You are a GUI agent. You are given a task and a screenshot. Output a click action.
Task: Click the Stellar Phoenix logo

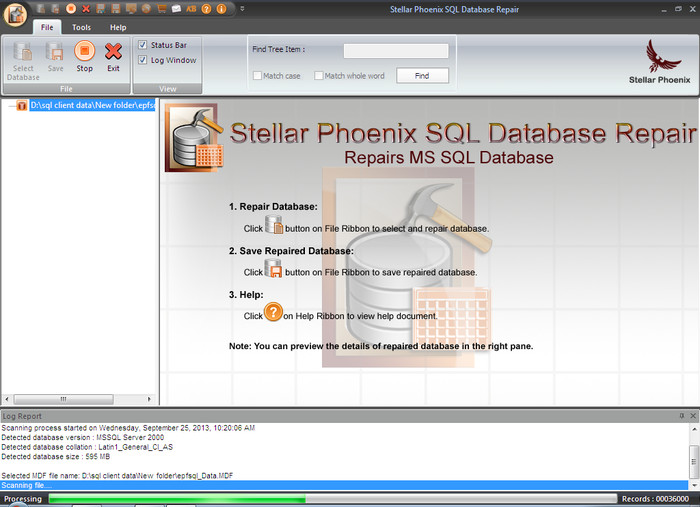tap(659, 62)
